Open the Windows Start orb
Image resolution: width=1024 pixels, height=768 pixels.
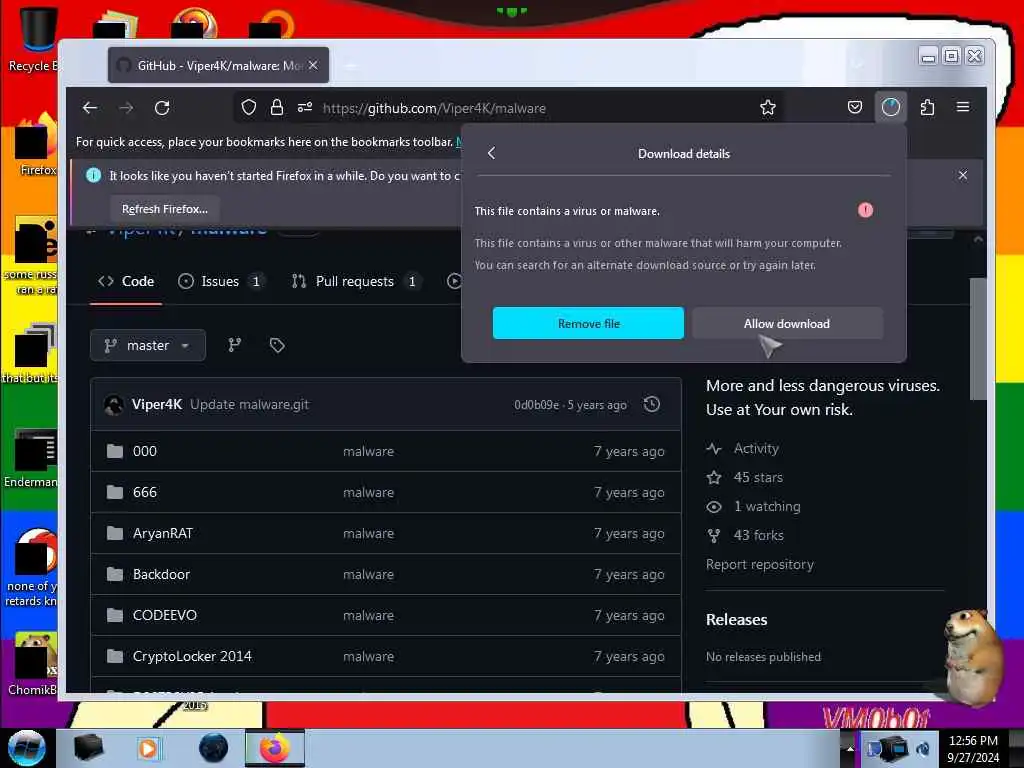pos(27,748)
